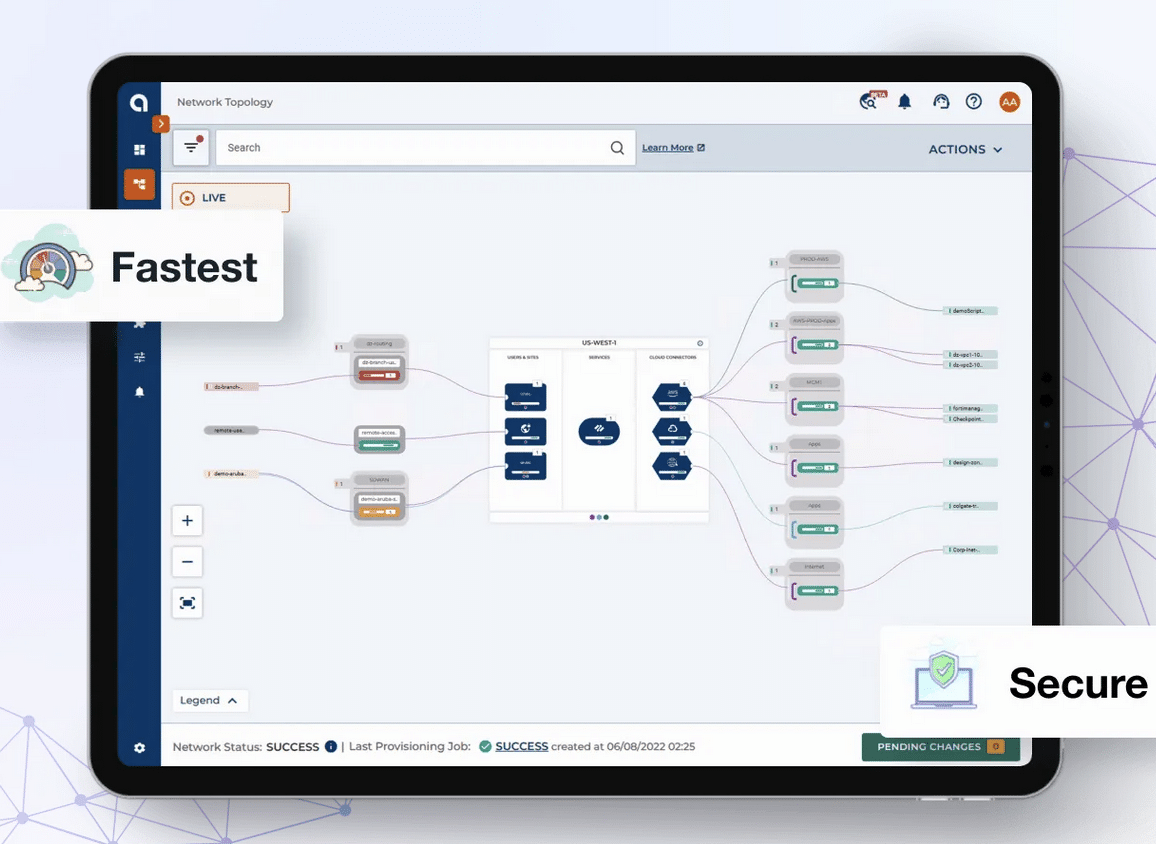Screen dimensions: 1156x844
Task: Open the global search BETA icon
Action: (868, 101)
